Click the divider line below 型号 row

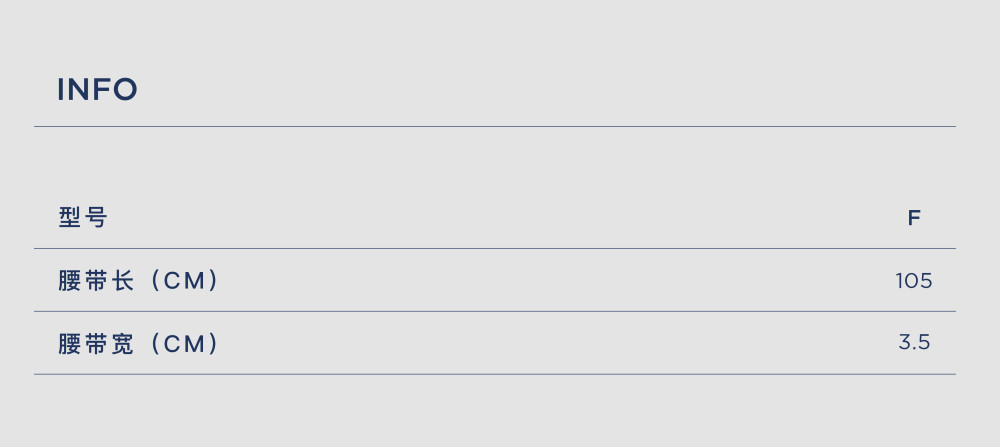[495, 248]
